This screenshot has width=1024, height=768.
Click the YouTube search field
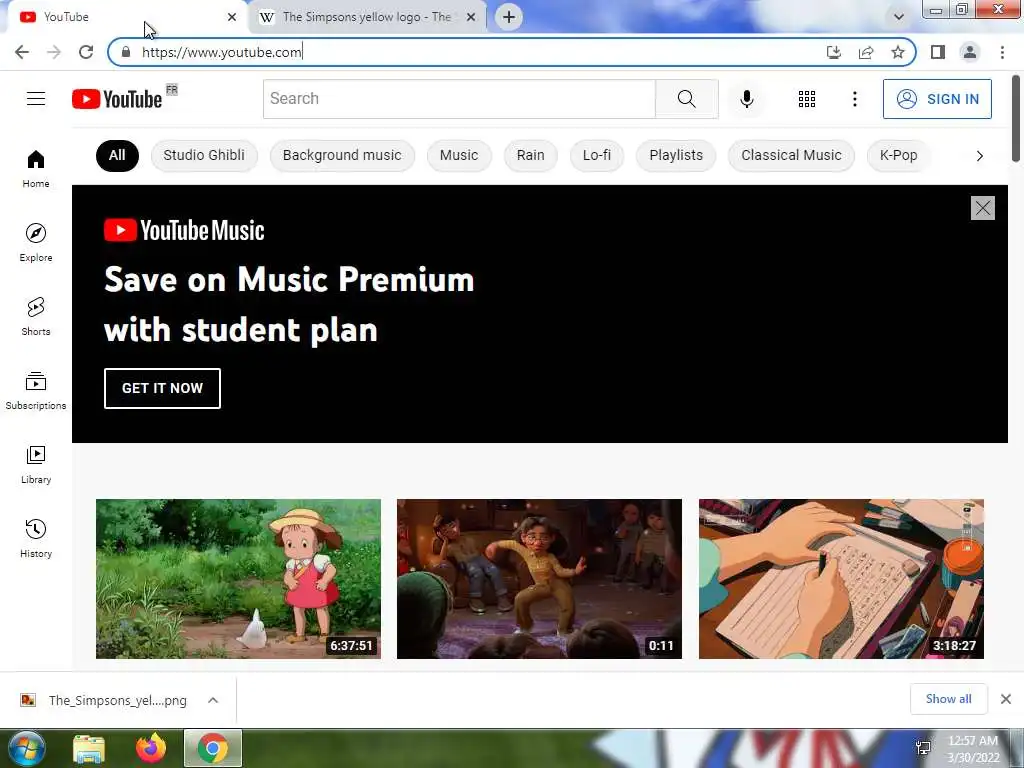point(459,99)
